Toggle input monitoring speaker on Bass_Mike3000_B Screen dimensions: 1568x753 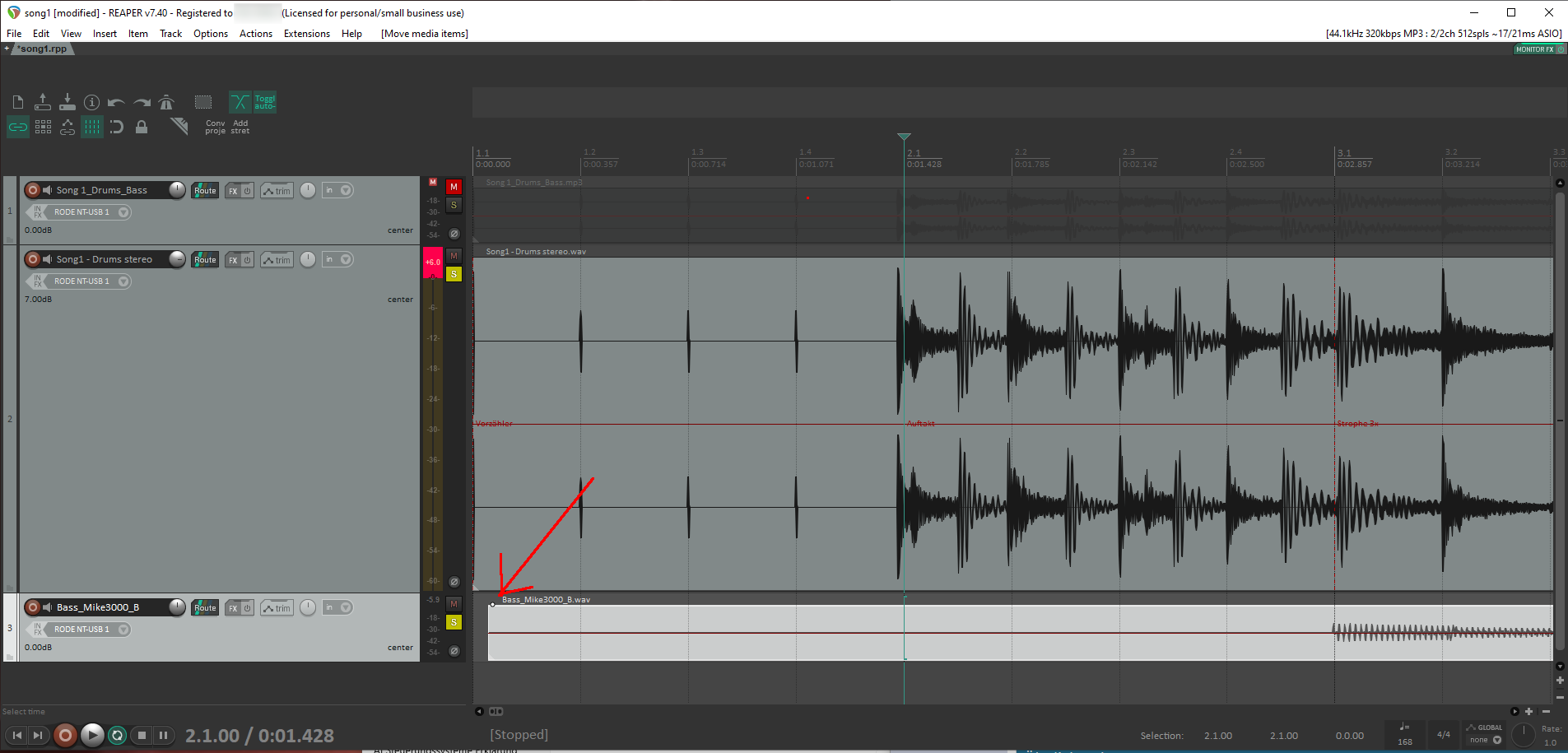click(48, 607)
